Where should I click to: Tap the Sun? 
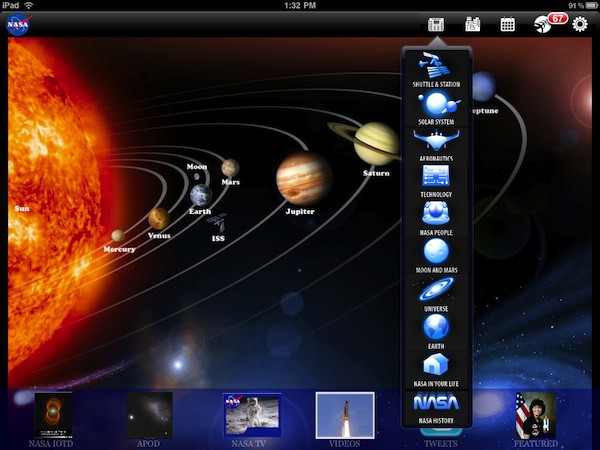pos(50,199)
